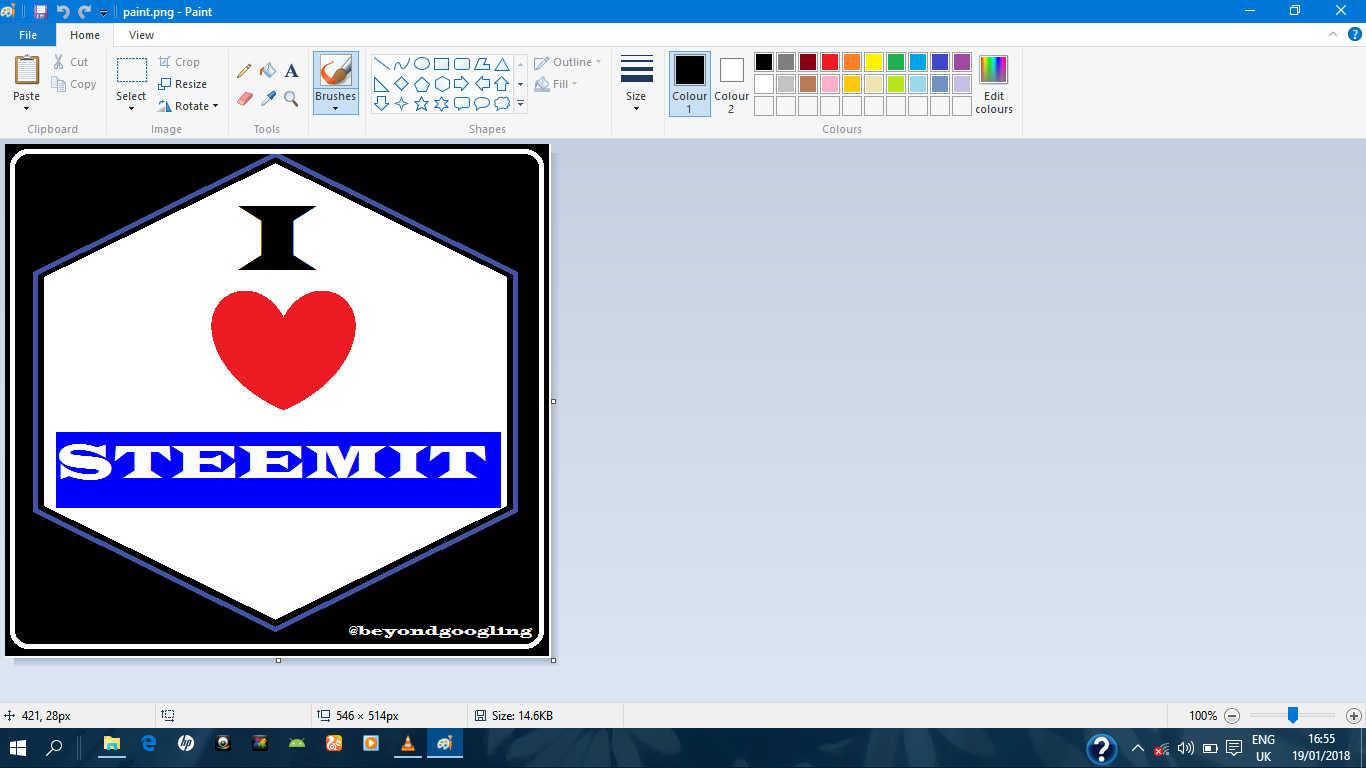Launch VLC media player from taskbar

(x=407, y=744)
